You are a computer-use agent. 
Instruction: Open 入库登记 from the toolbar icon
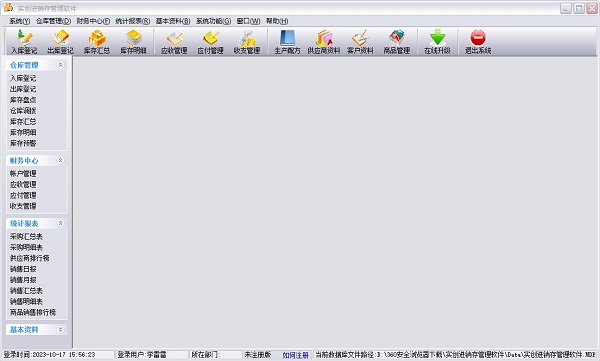24,41
